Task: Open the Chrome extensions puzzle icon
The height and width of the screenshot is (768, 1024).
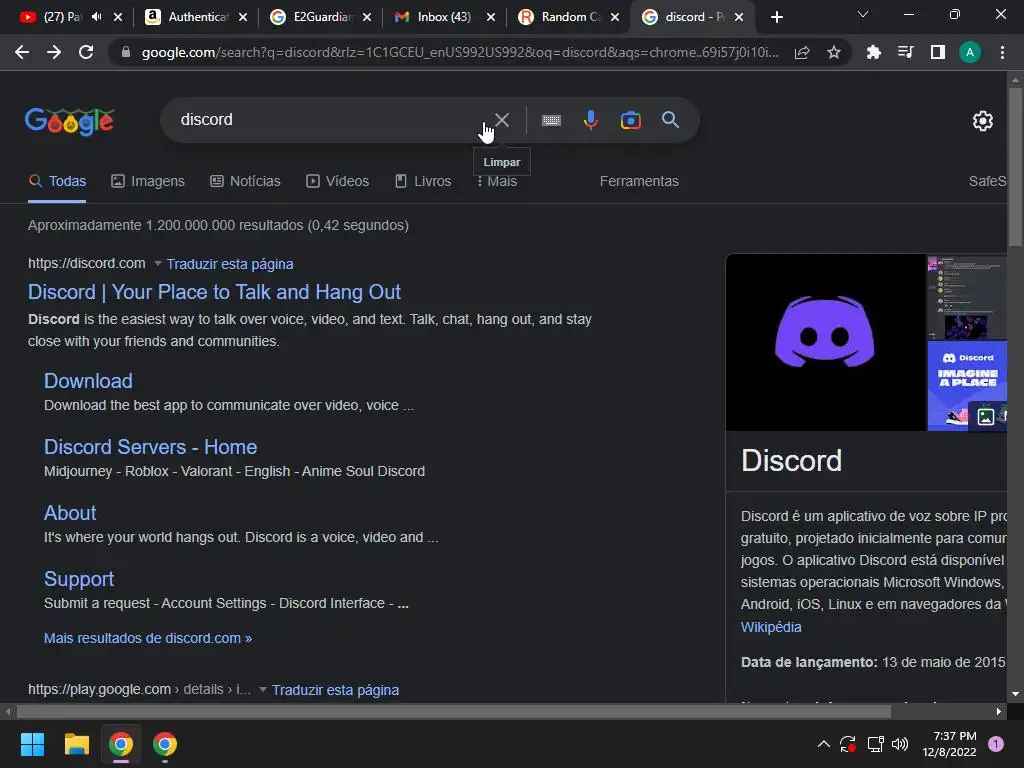Action: click(873, 52)
